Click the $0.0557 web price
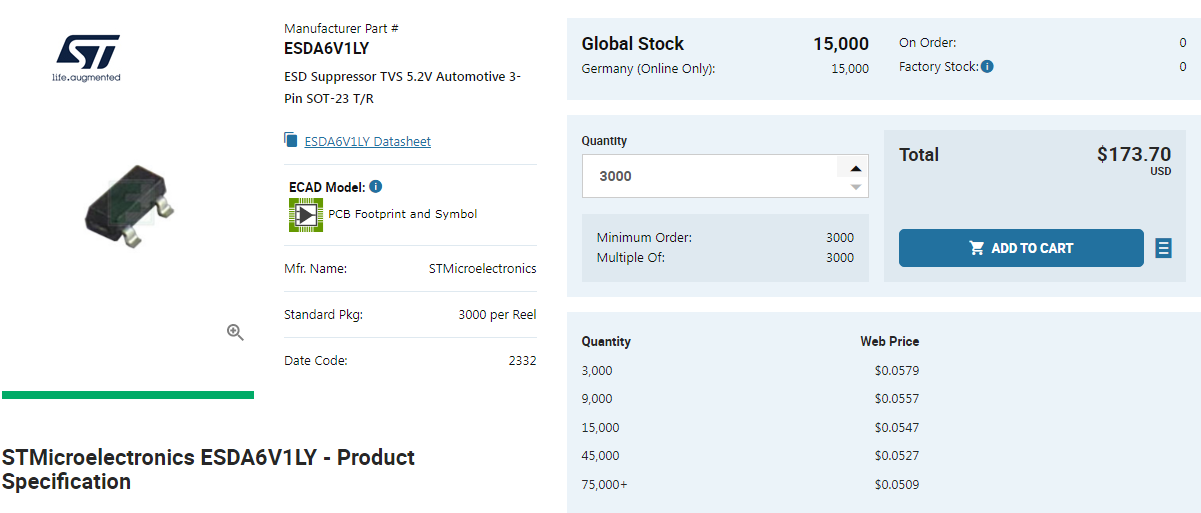The width and height of the screenshot is (1201, 513). [897, 399]
